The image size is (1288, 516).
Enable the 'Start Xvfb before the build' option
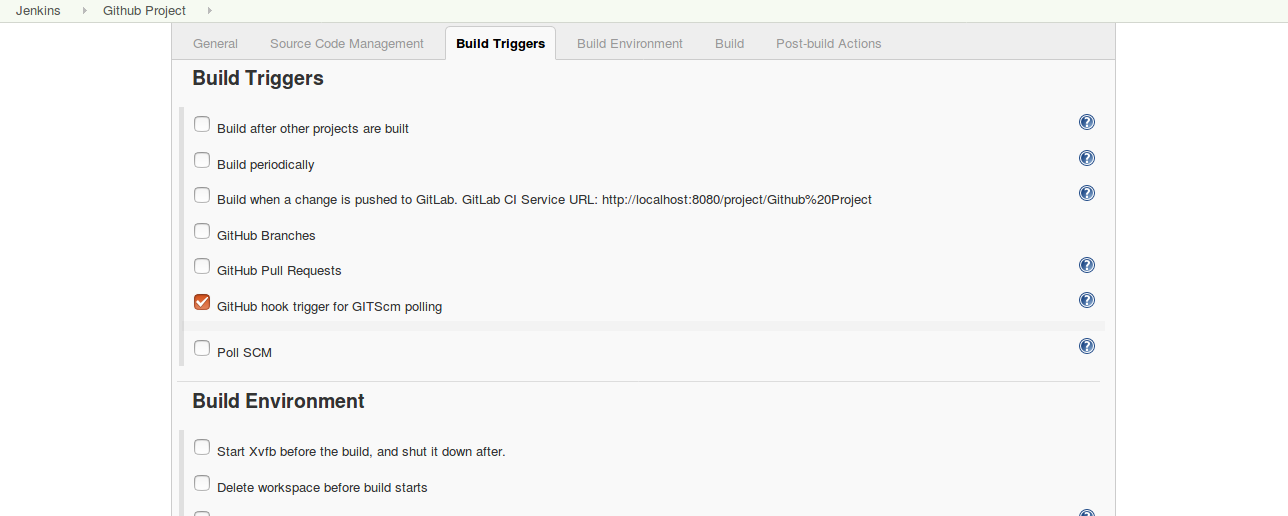[x=202, y=447]
